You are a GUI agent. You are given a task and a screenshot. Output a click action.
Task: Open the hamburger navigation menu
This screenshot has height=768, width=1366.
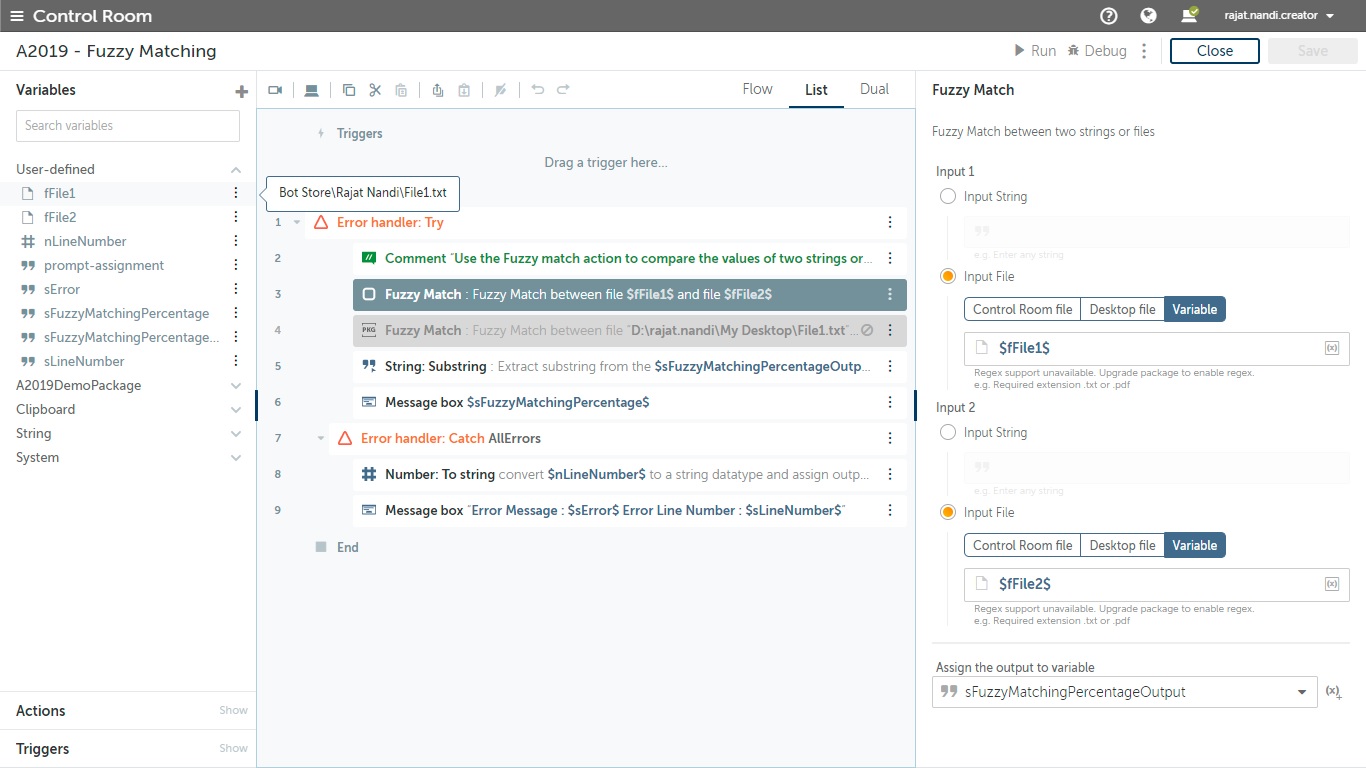coord(17,16)
